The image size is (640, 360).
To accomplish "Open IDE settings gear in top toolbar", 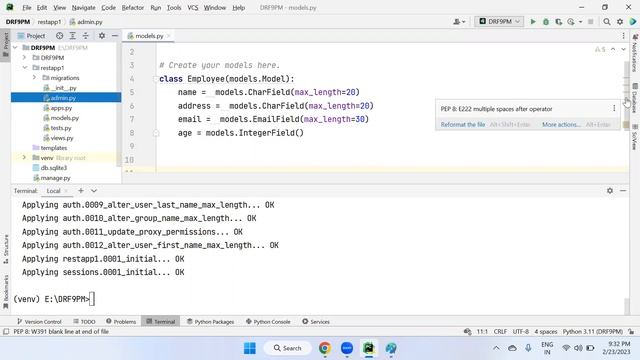I will coord(620,22).
